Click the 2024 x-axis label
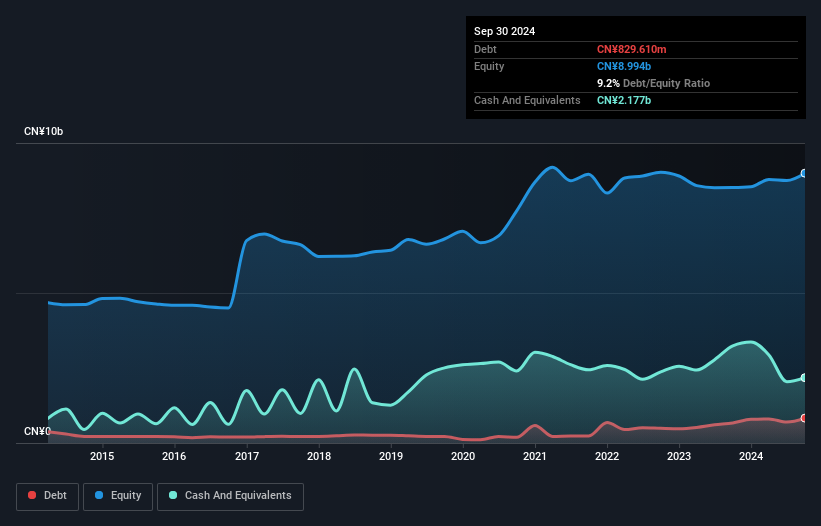 click(x=752, y=457)
